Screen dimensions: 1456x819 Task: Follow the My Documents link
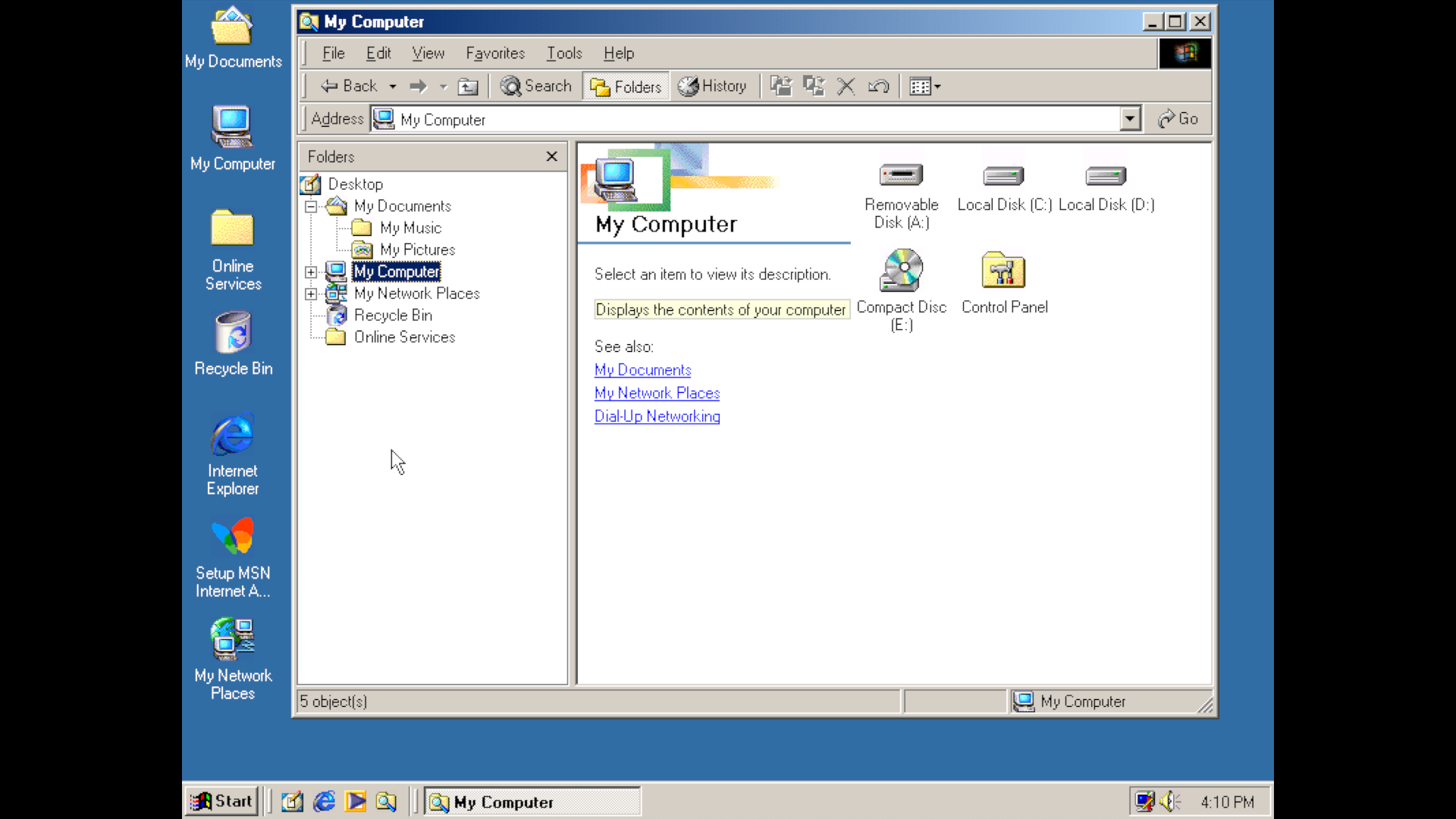click(x=642, y=370)
